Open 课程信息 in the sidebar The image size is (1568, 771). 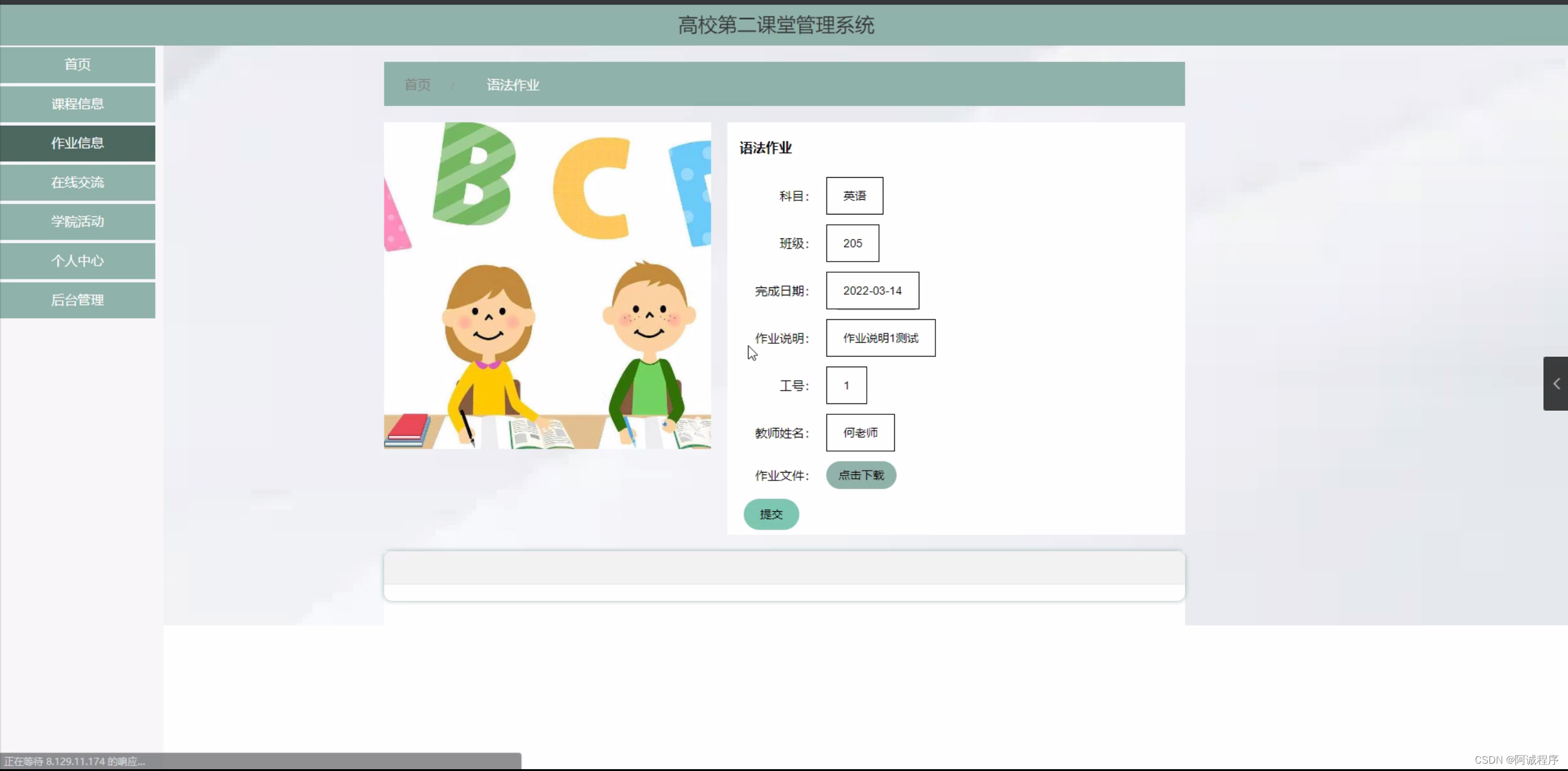[x=77, y=104]
